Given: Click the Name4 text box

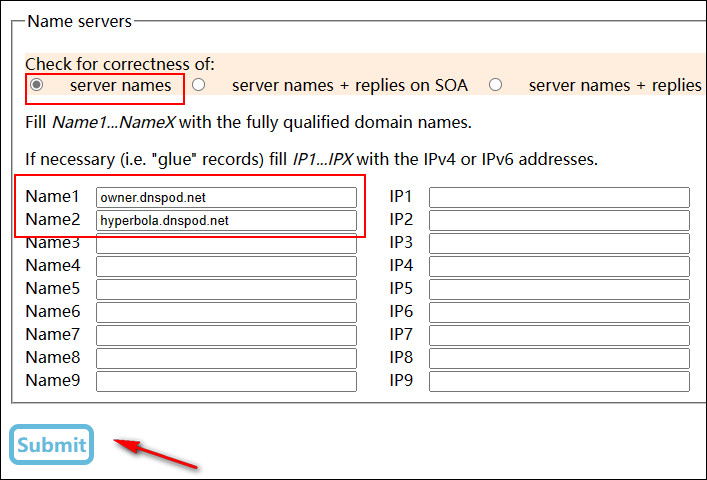Looking at the screenshot, I should 226,266.
